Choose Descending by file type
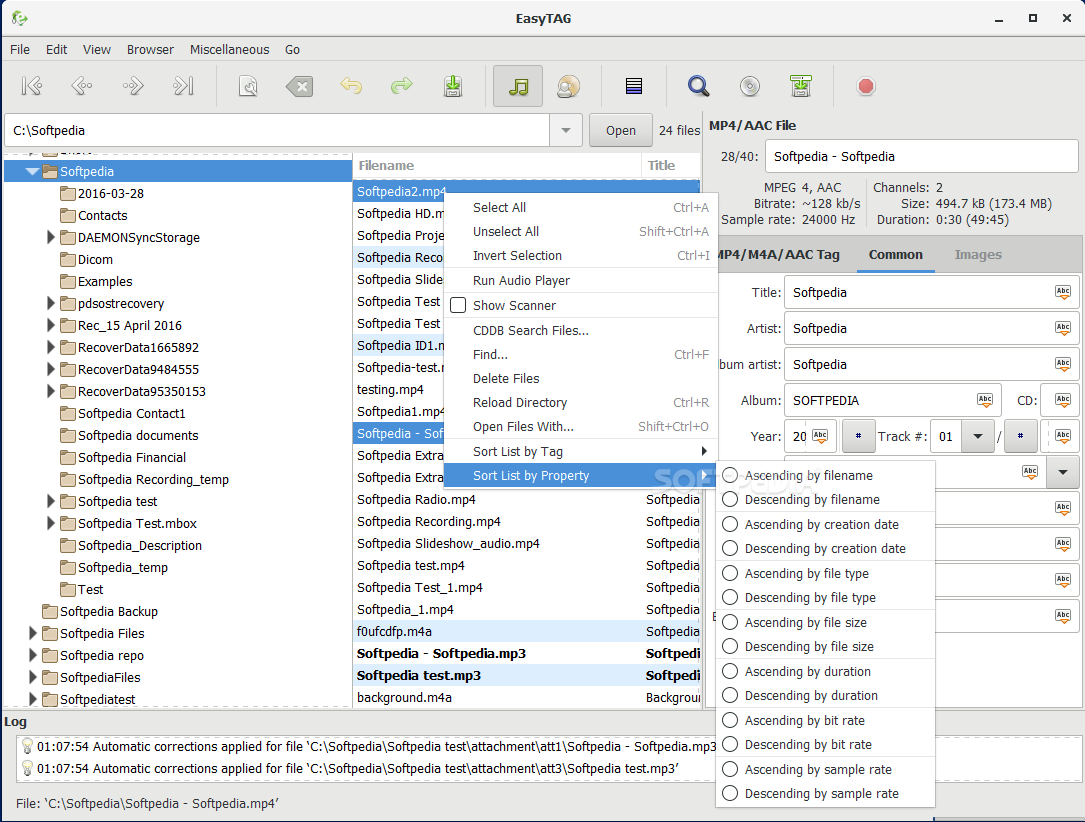1085x822 pixels. pyautogui.click(x=826, y=597)
